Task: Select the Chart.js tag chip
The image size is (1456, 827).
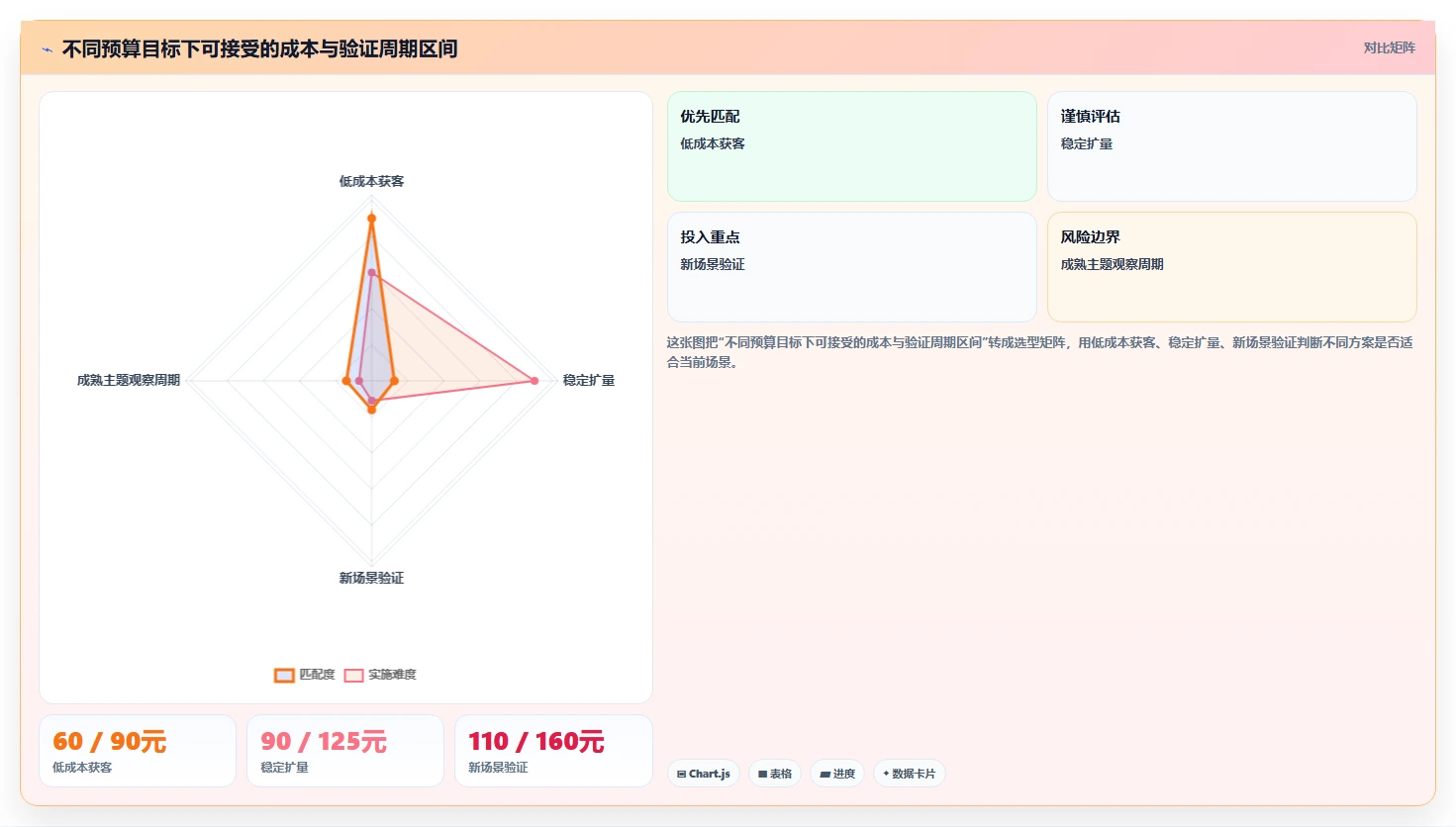Action: point(704,774)
